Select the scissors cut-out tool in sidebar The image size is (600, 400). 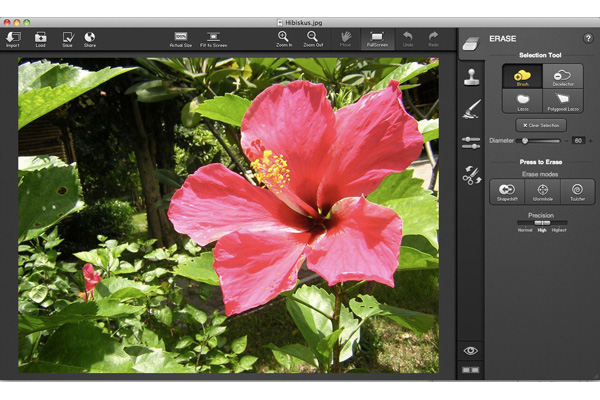[472, 175]
